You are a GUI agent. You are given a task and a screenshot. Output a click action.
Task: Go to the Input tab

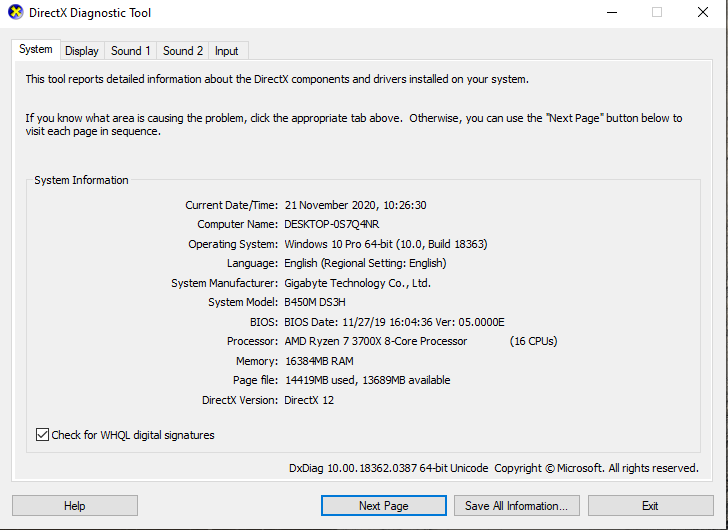pyautogui.click(x=227, y=51)
